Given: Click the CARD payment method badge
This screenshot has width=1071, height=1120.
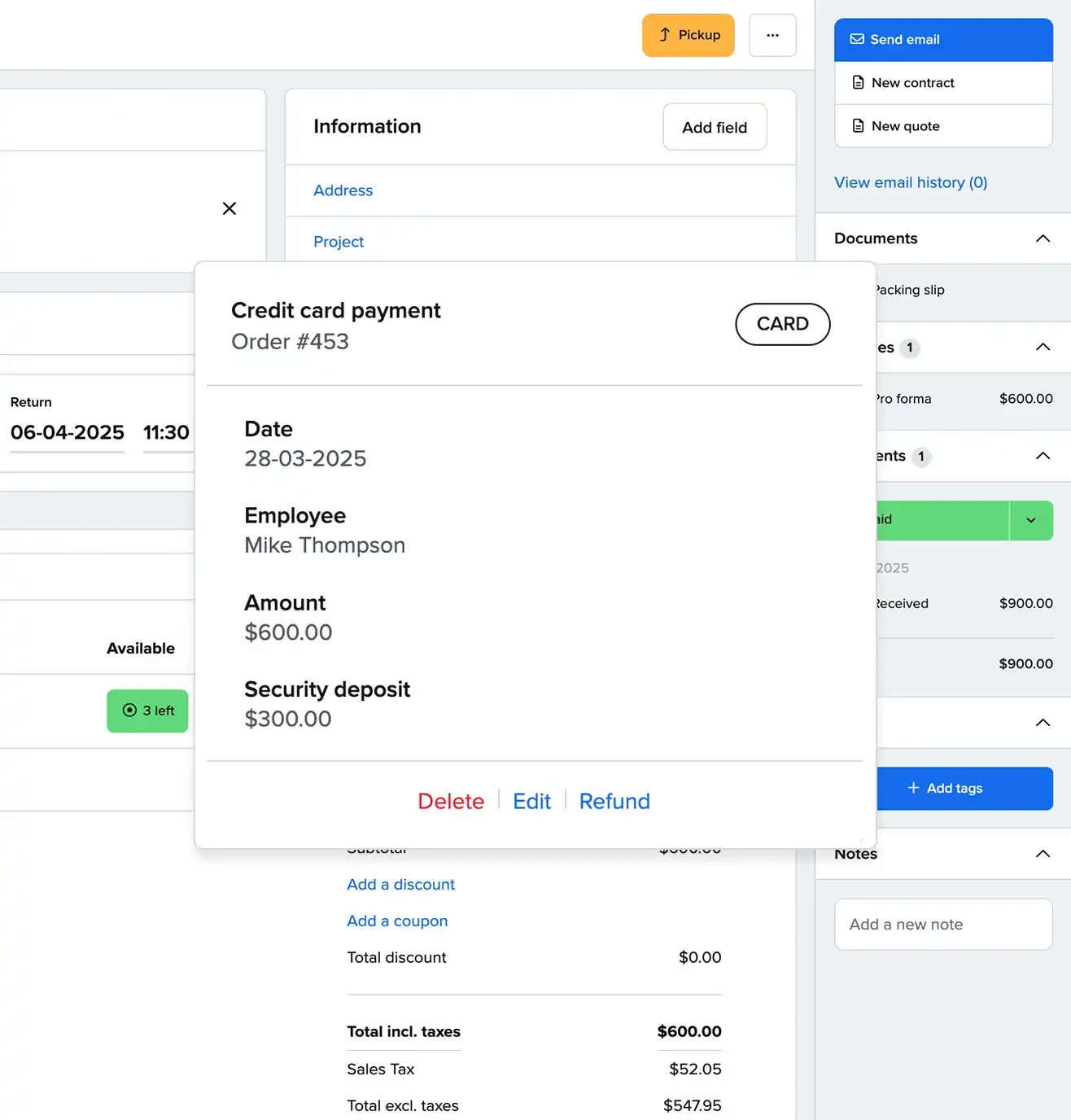Looking at the screenshot, I should (782, 324).
